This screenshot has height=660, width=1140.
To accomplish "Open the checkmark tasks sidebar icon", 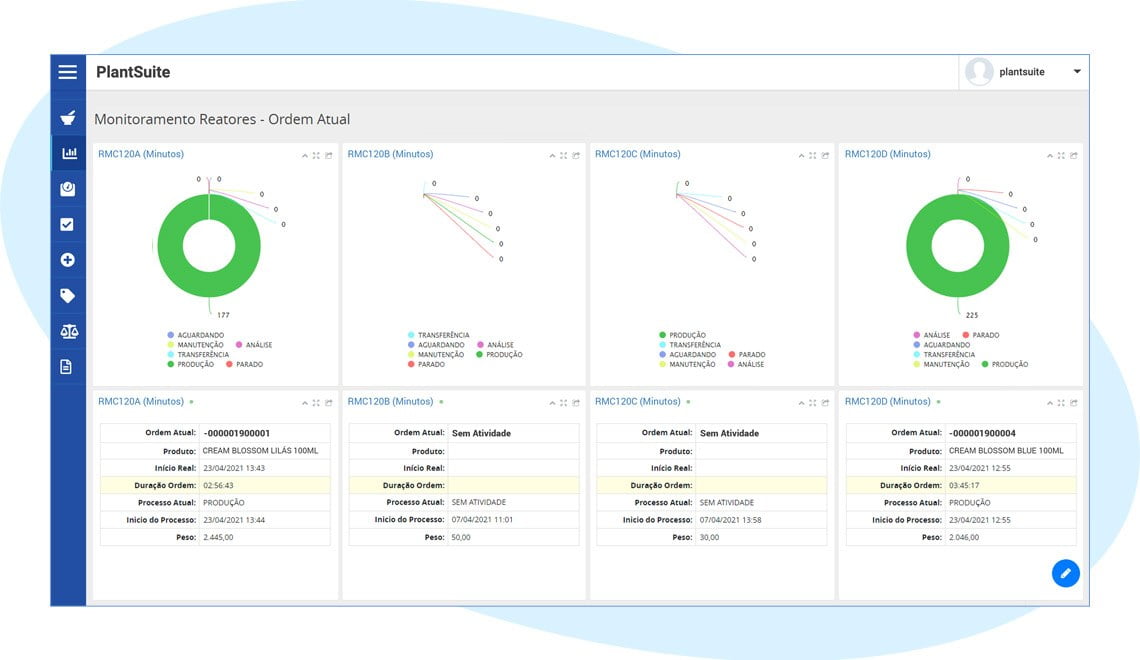I will (67, 225).
